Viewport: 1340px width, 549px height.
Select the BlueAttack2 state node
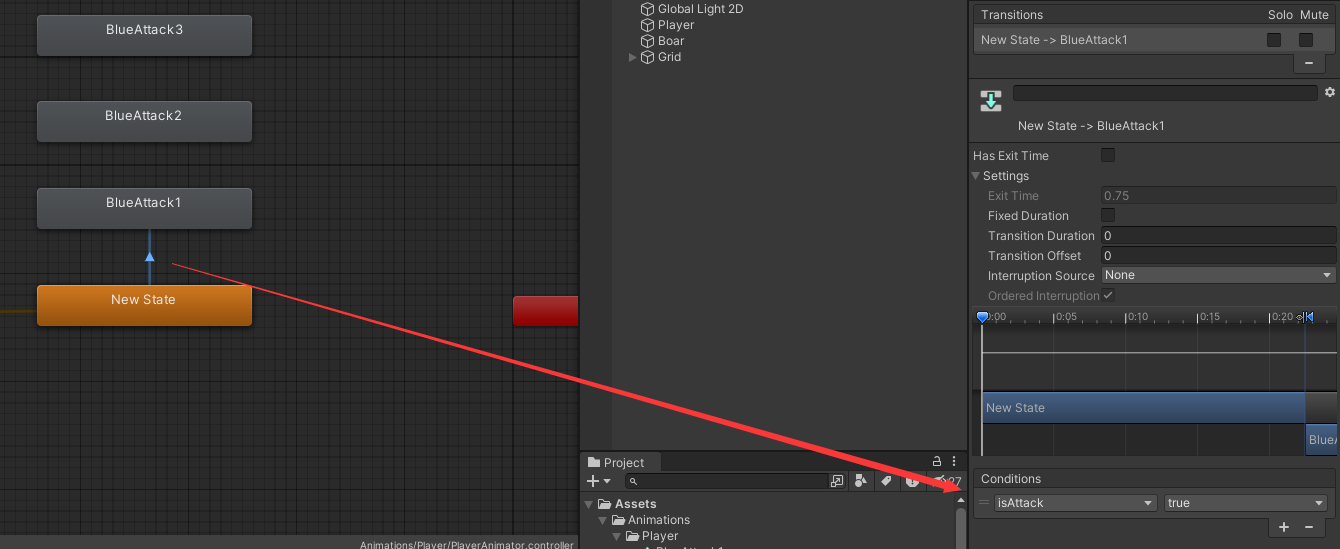(x=144, y=121)
